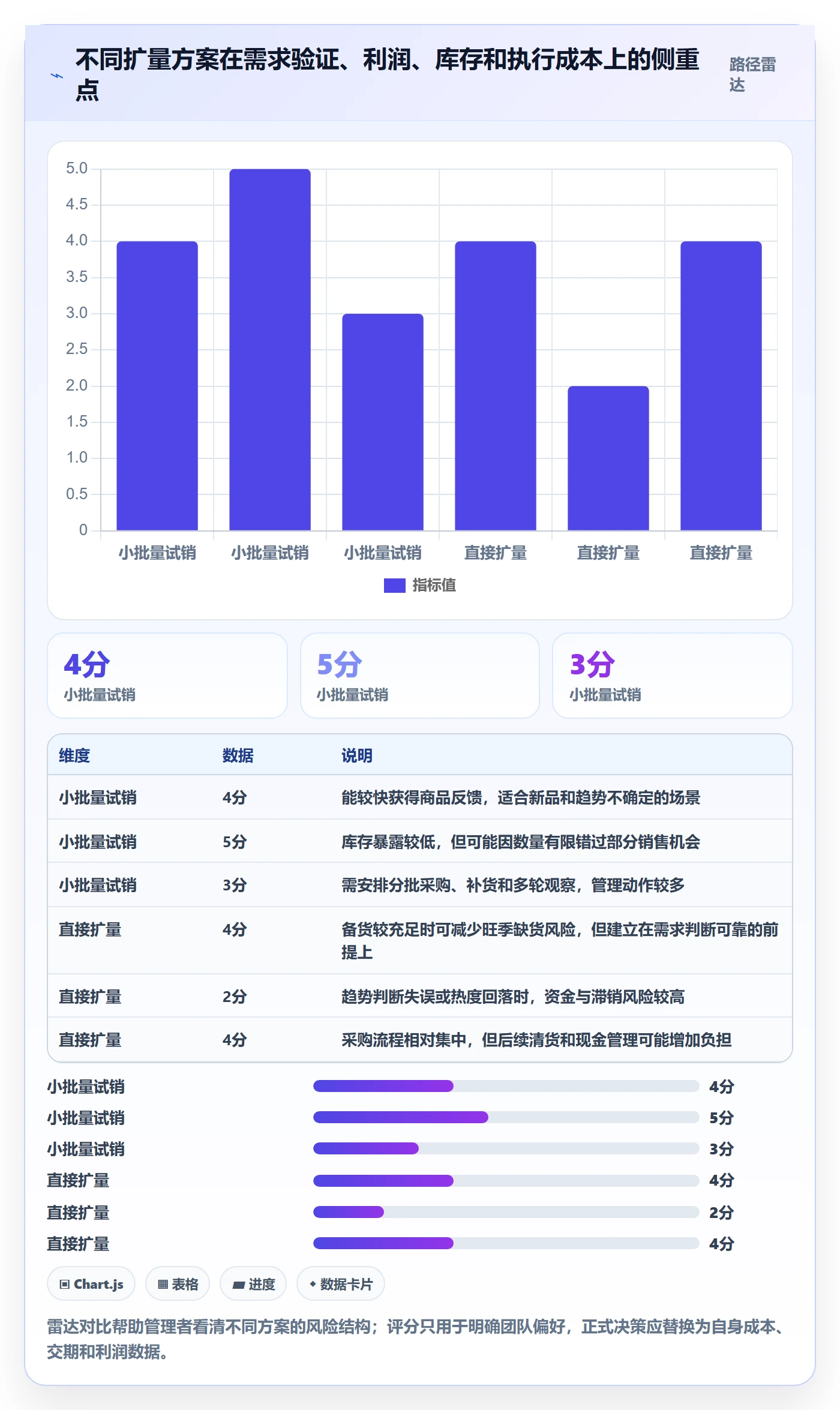Click the lightning icon beside the title
The height and width of the screenshot is (1410, 840).
click(56, 76)
